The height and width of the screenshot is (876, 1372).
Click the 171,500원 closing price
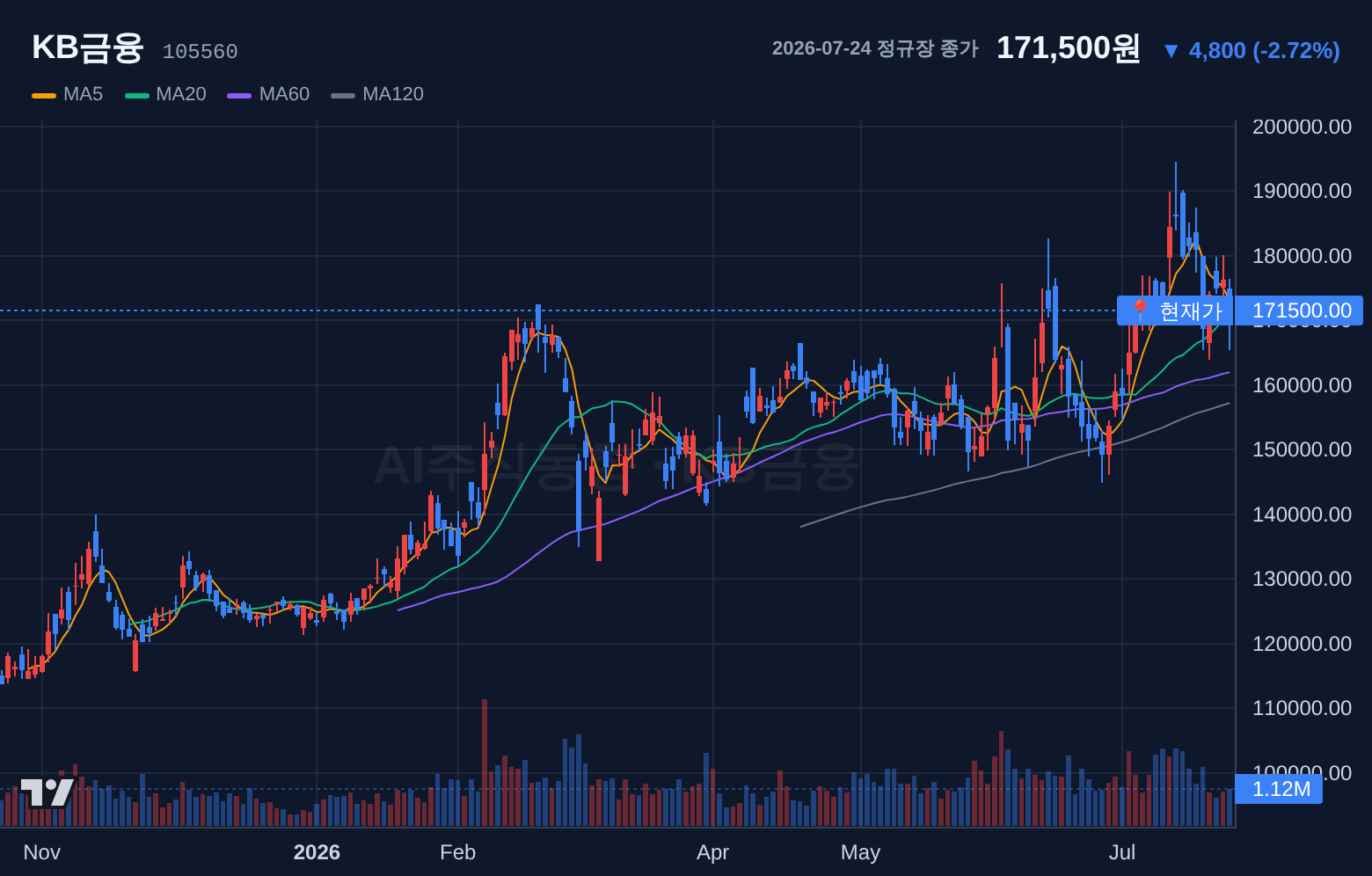pyautogui.click(x=1069, y=48)
